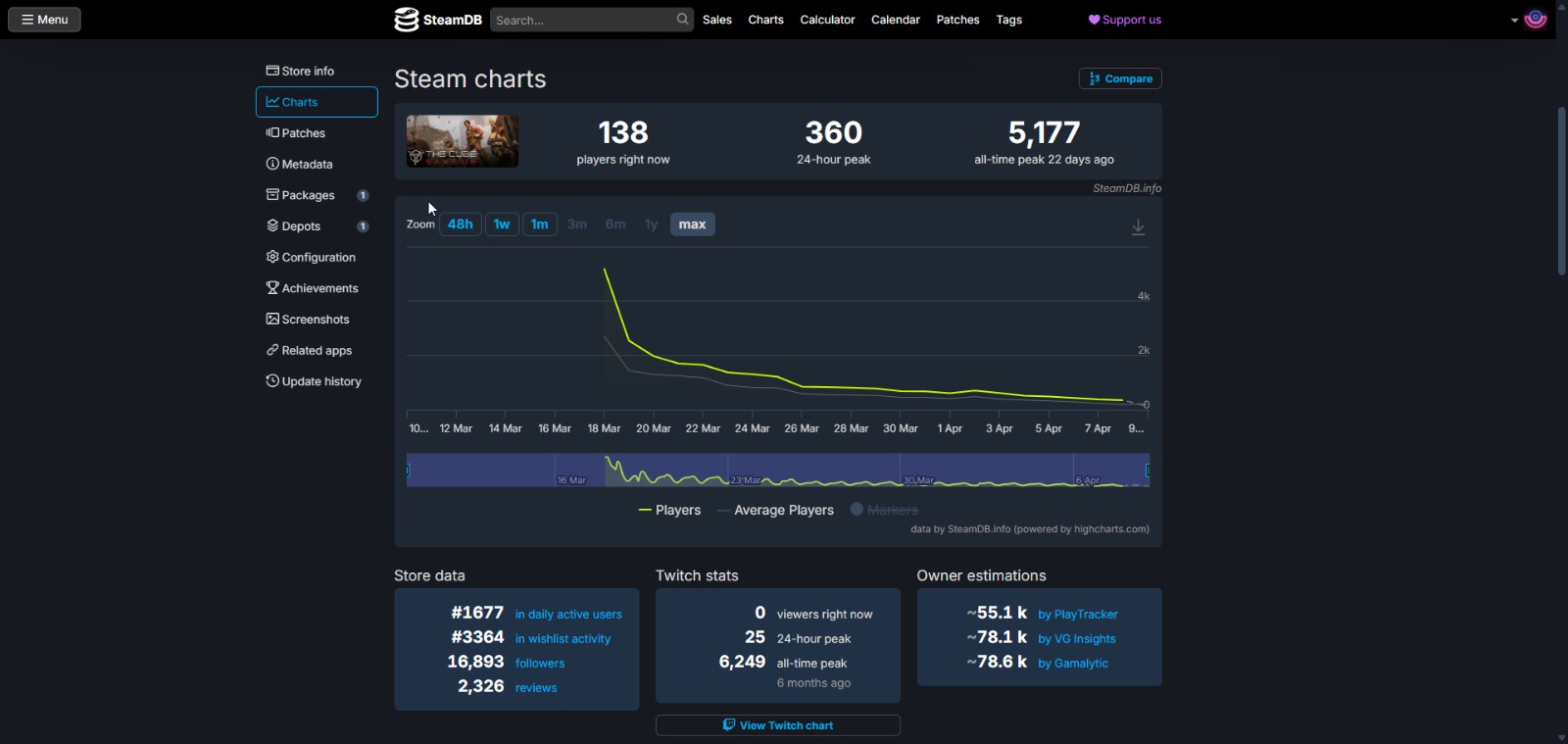Open the Sales menu in navbar
The width and height of the screenshot is (1568, 744).
click(716, 20)
